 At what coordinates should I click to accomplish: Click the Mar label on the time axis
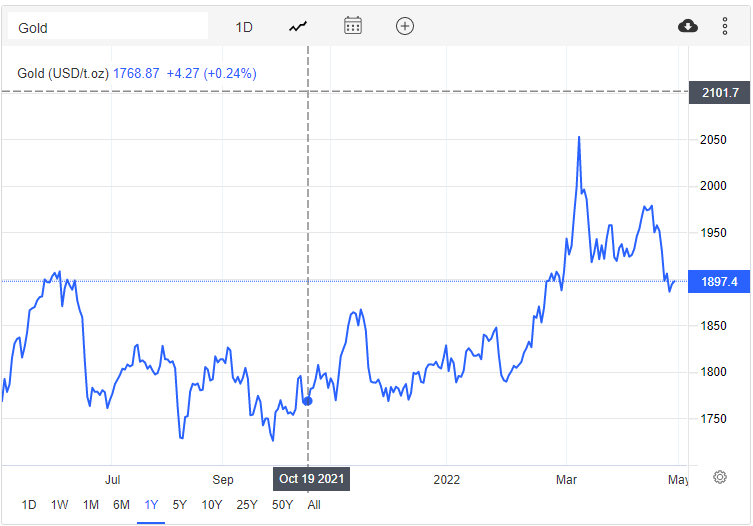click(566, 479)
